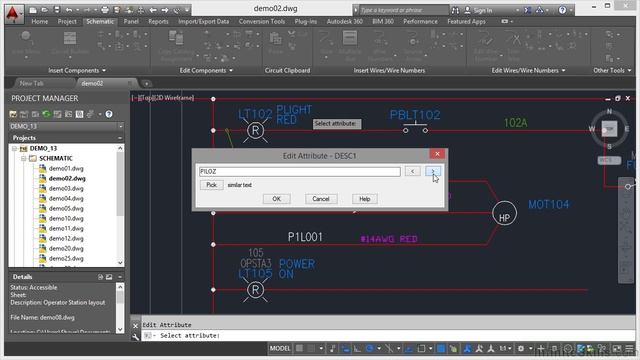Viewport: 640px width, 360px height.
Task: Toggle the grid display in status bar
Action: (x=300, y=349)
